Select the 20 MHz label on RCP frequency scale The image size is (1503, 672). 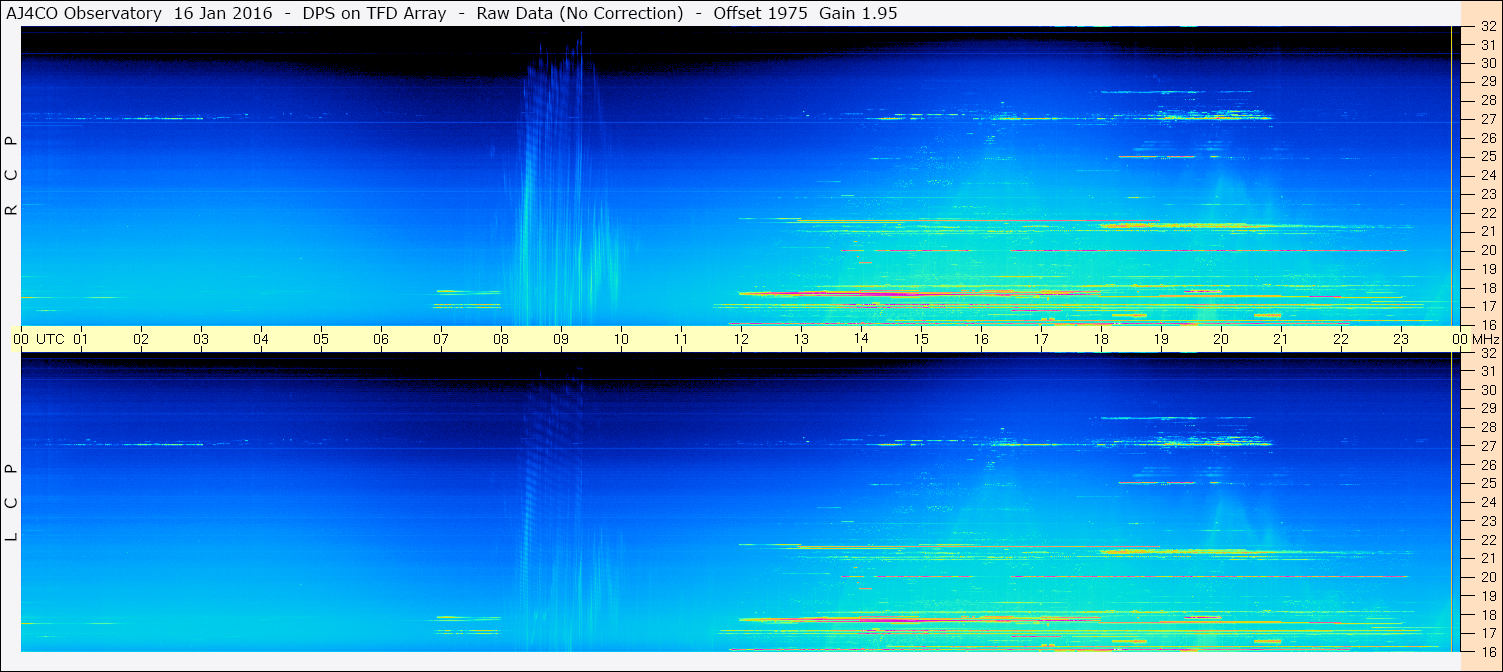click(1488, 250)
